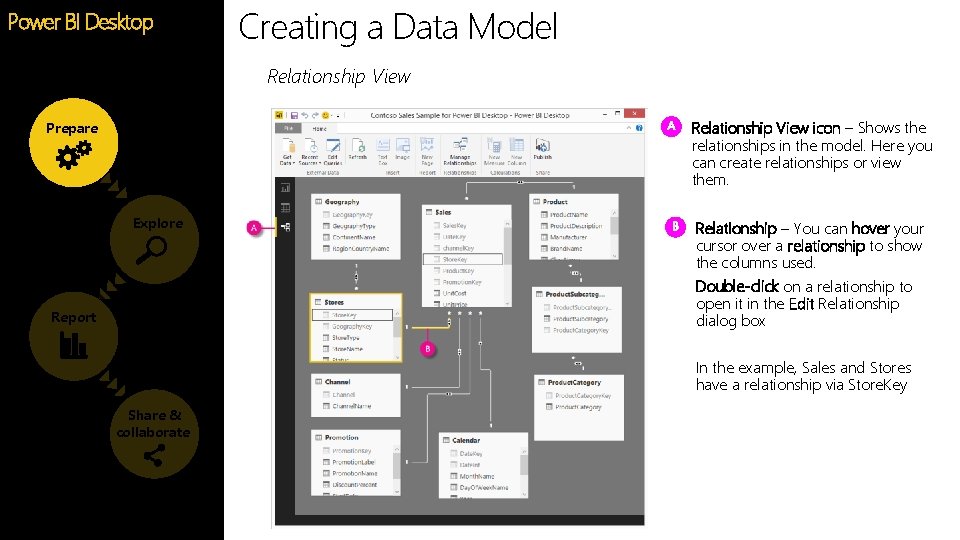
Task: Click ProductName in Product table
Action: 569,215
